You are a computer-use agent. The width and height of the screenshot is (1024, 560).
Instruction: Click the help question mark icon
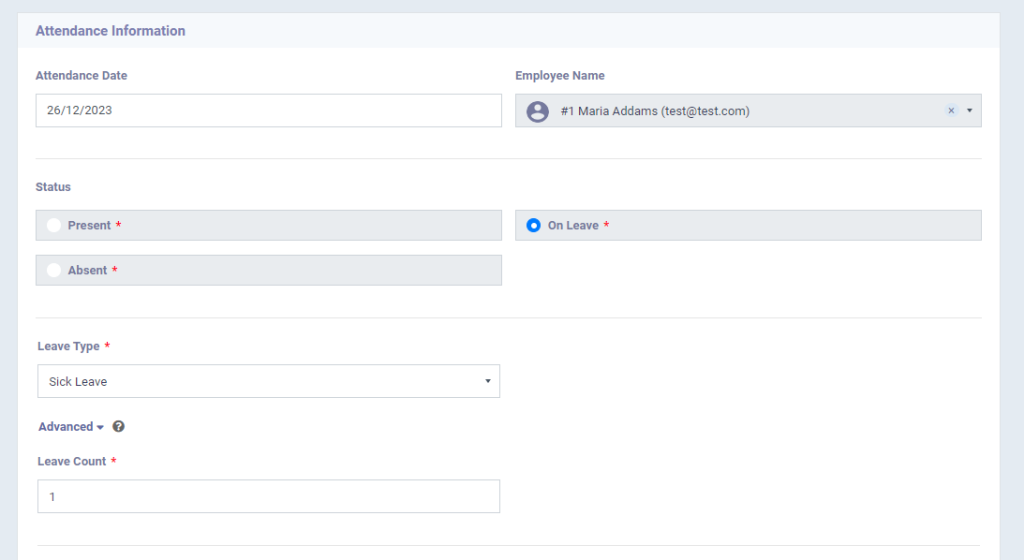pyautogui.click(x=119, y=427)
